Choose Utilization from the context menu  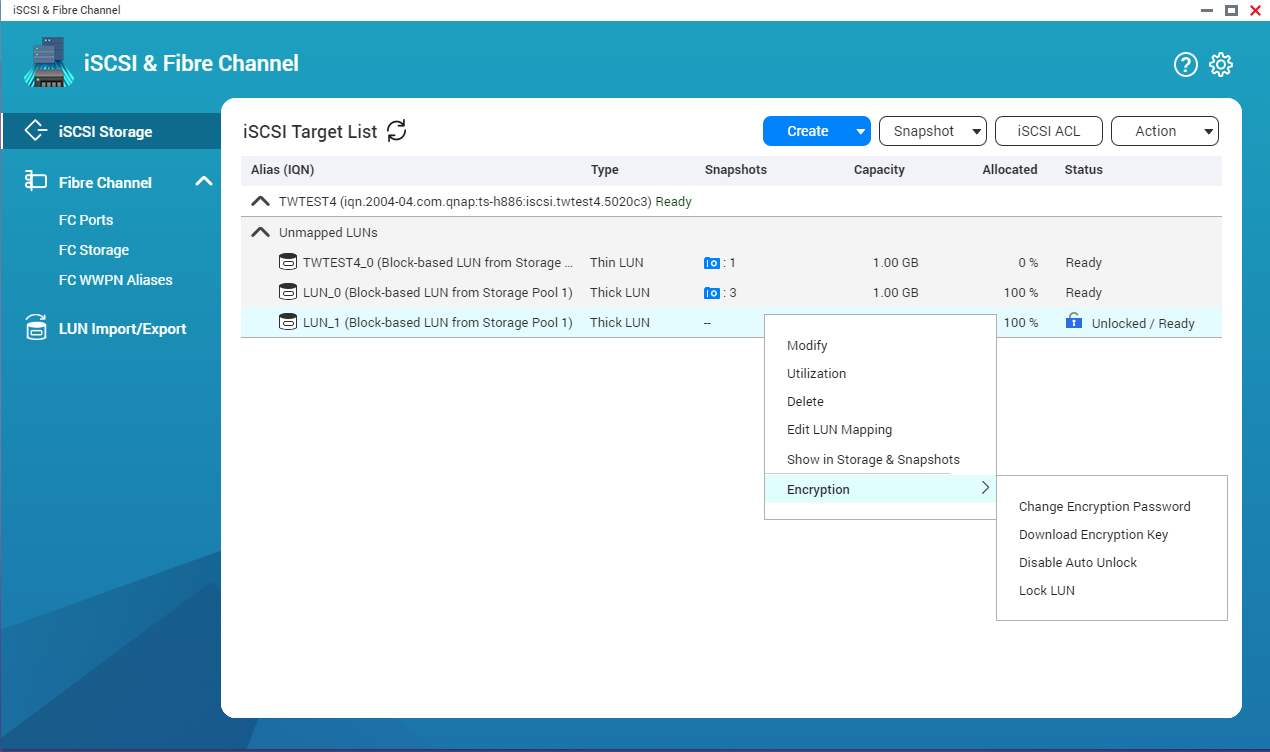(816, 373)
